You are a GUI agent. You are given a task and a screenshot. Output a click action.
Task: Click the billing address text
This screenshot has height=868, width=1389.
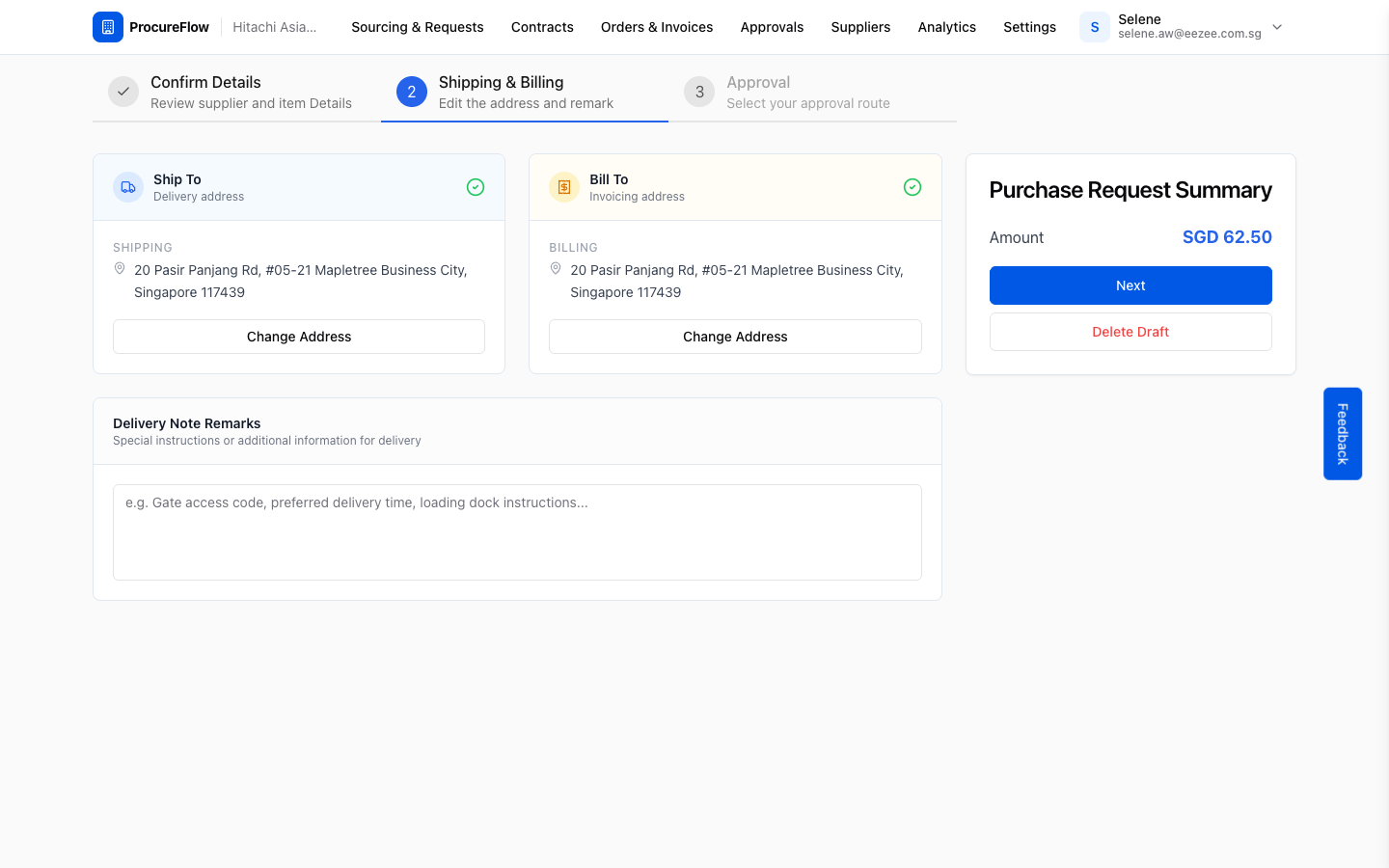(737, 281)
